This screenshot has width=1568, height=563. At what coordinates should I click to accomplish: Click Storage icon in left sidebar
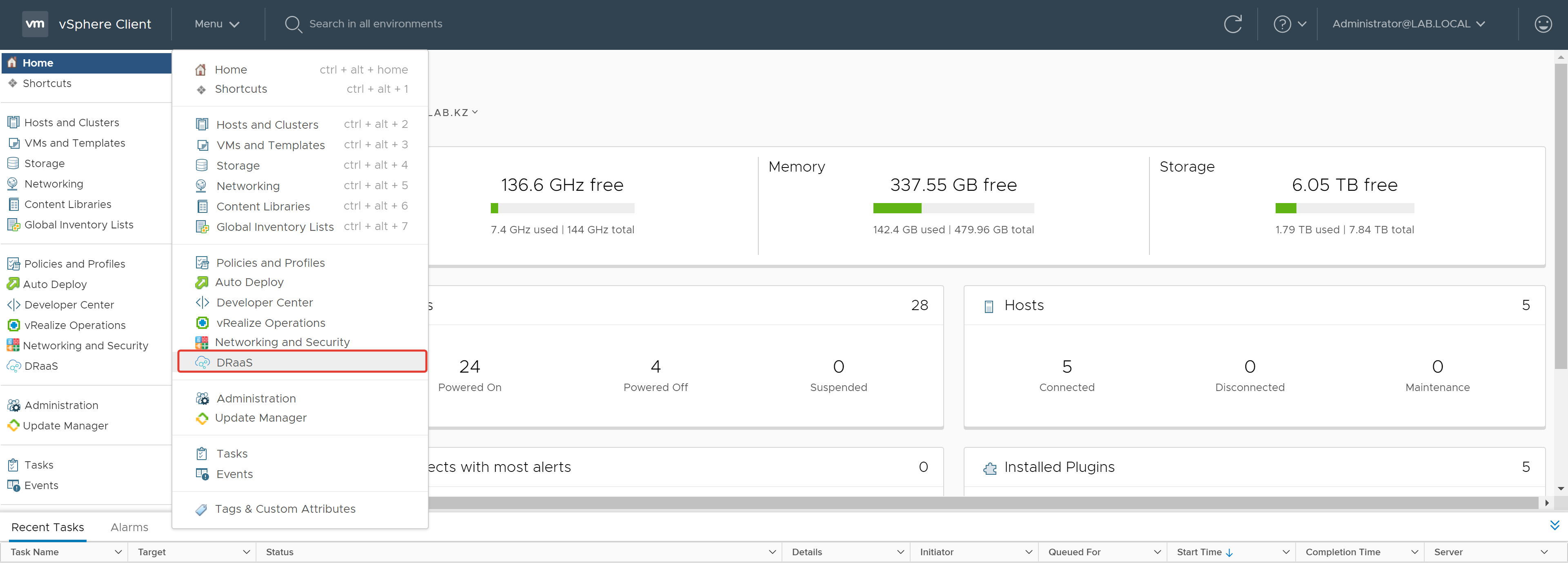coord(13,163)
